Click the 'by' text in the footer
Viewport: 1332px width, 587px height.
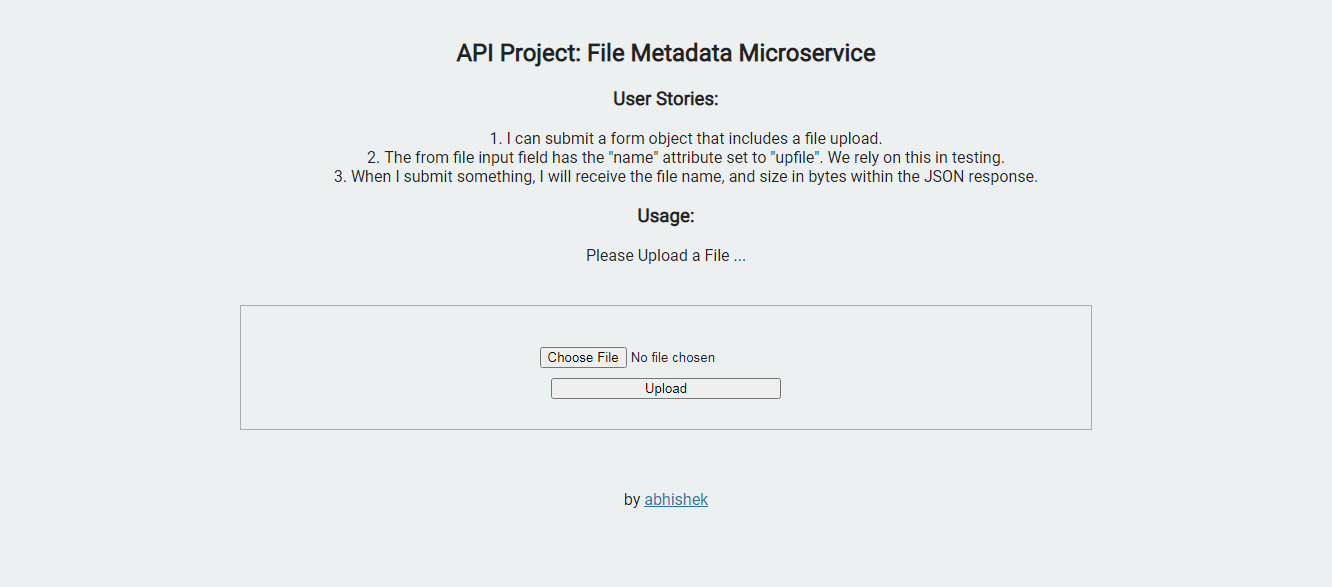pyautogui.click(x=631, y=499)
